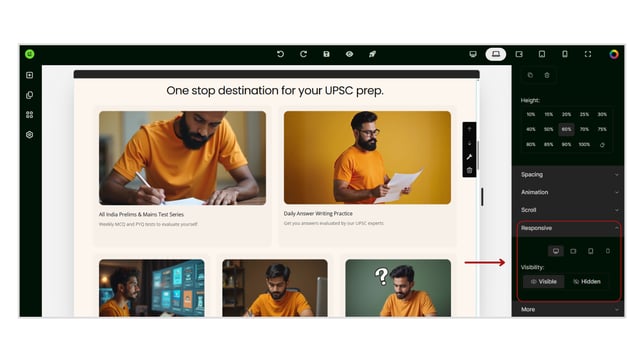644x362 pixels.
Task: Set height to 75%
Action: coord(602,129)
